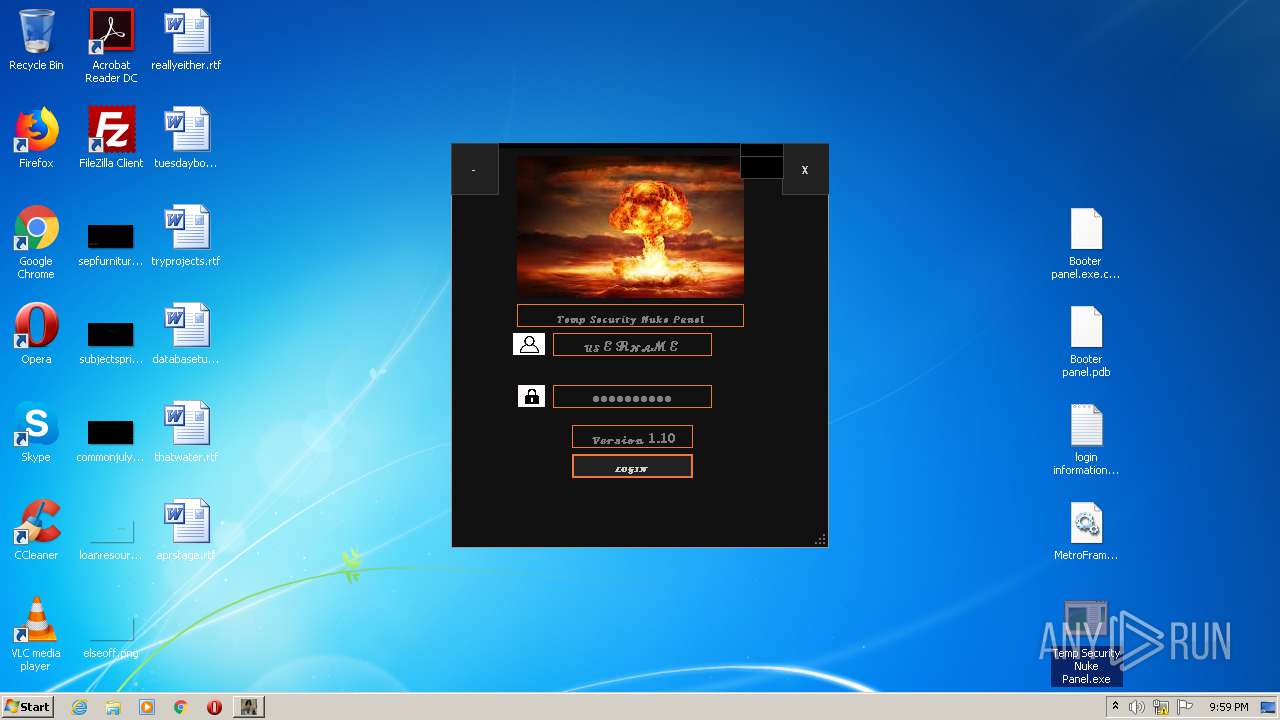Open the Skype desktop shortcut
Screen dimensions: 1280x720
click(x=36, y=432)
